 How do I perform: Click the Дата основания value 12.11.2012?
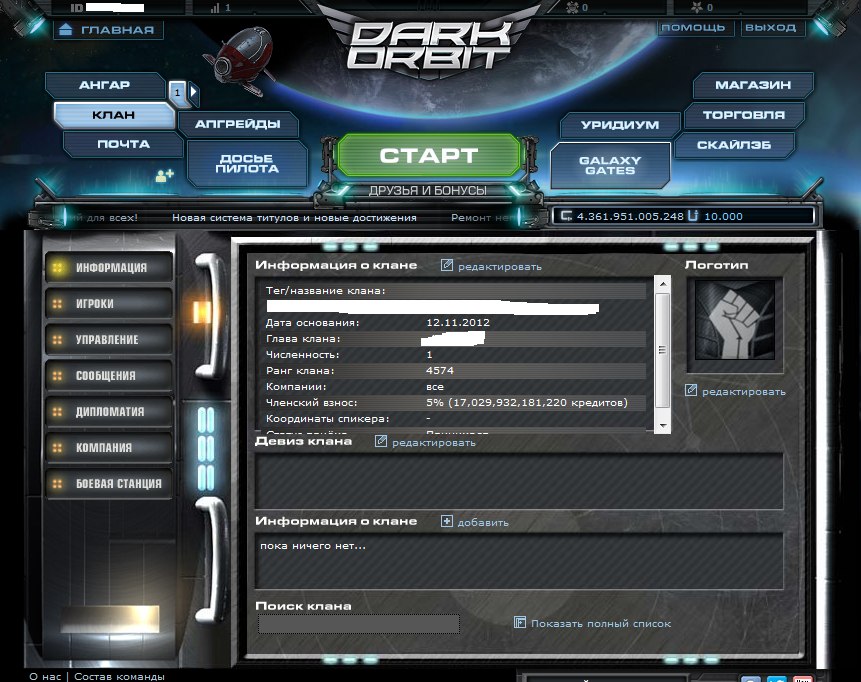coord(458,323)
